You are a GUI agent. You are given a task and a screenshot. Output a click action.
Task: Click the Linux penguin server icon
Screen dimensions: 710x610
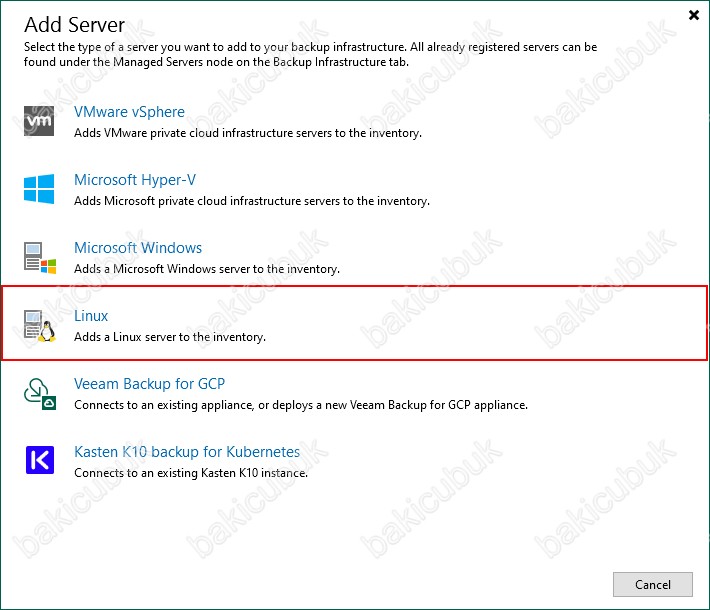point(40,326)
